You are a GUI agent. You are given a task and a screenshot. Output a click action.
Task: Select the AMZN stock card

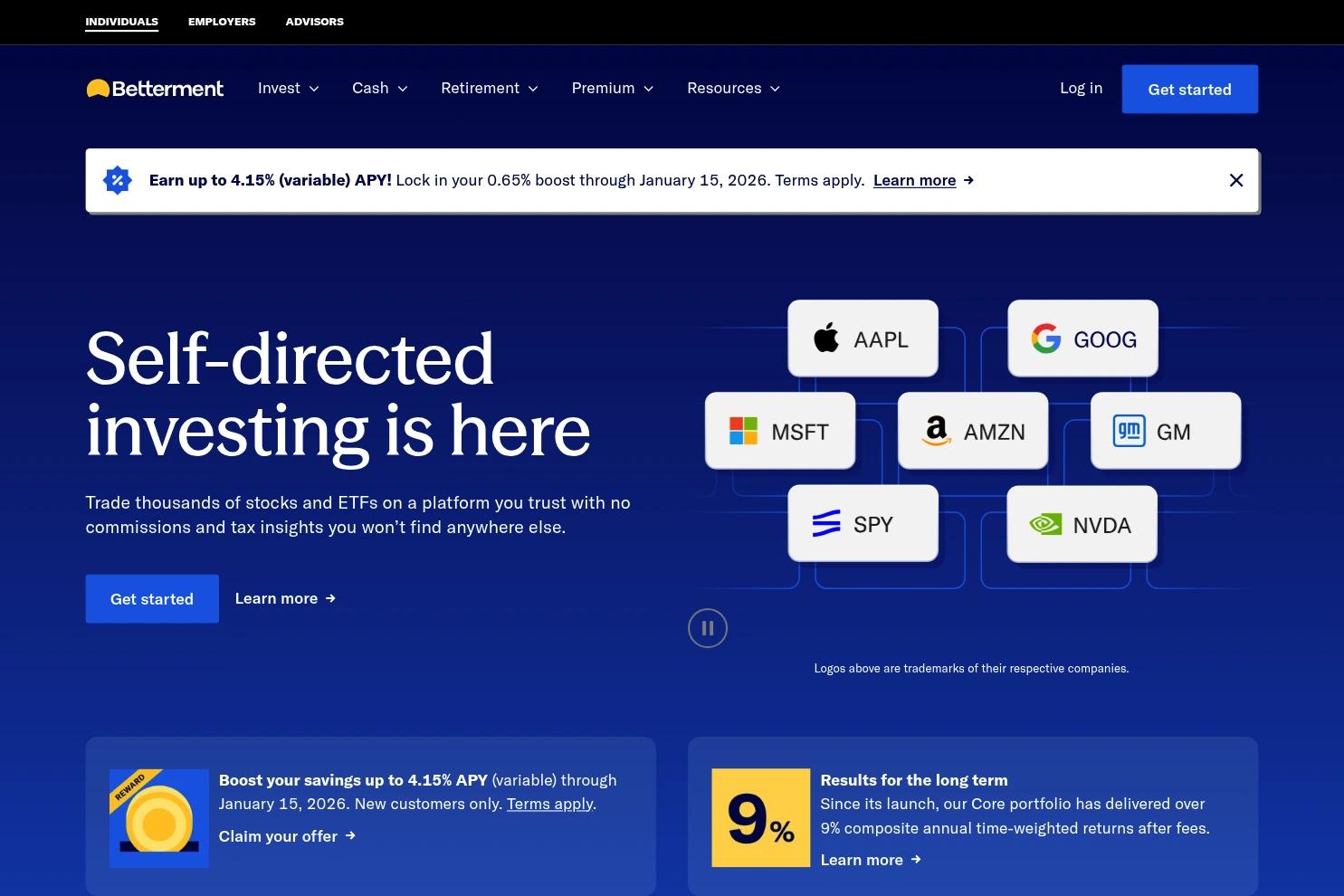coord(973,431)
